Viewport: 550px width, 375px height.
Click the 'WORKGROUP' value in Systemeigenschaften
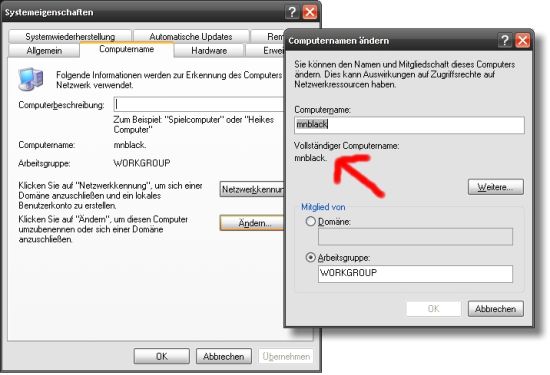[142, 163]
